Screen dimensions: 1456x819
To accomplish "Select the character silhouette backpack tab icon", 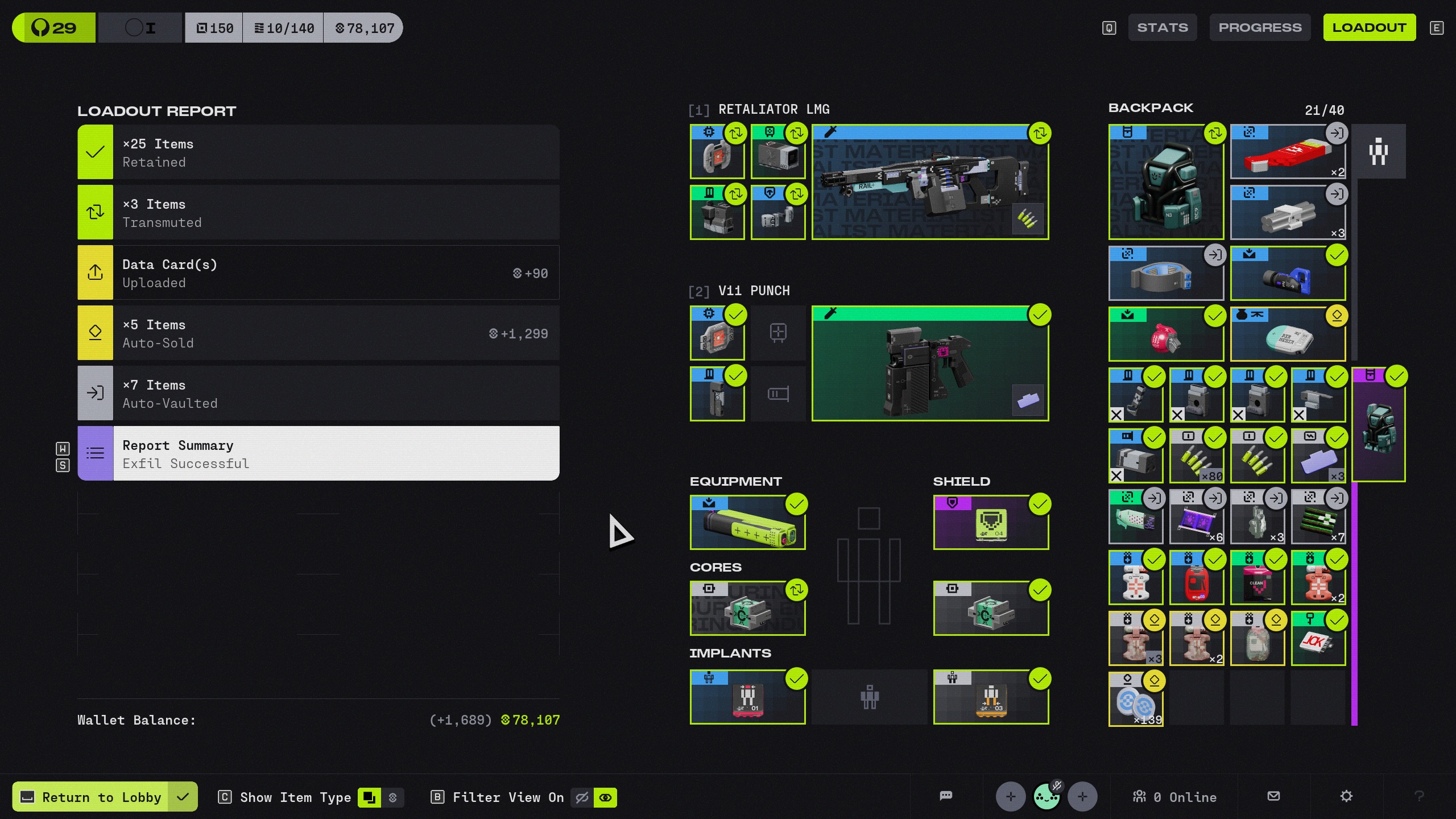I will point(1378,152).
